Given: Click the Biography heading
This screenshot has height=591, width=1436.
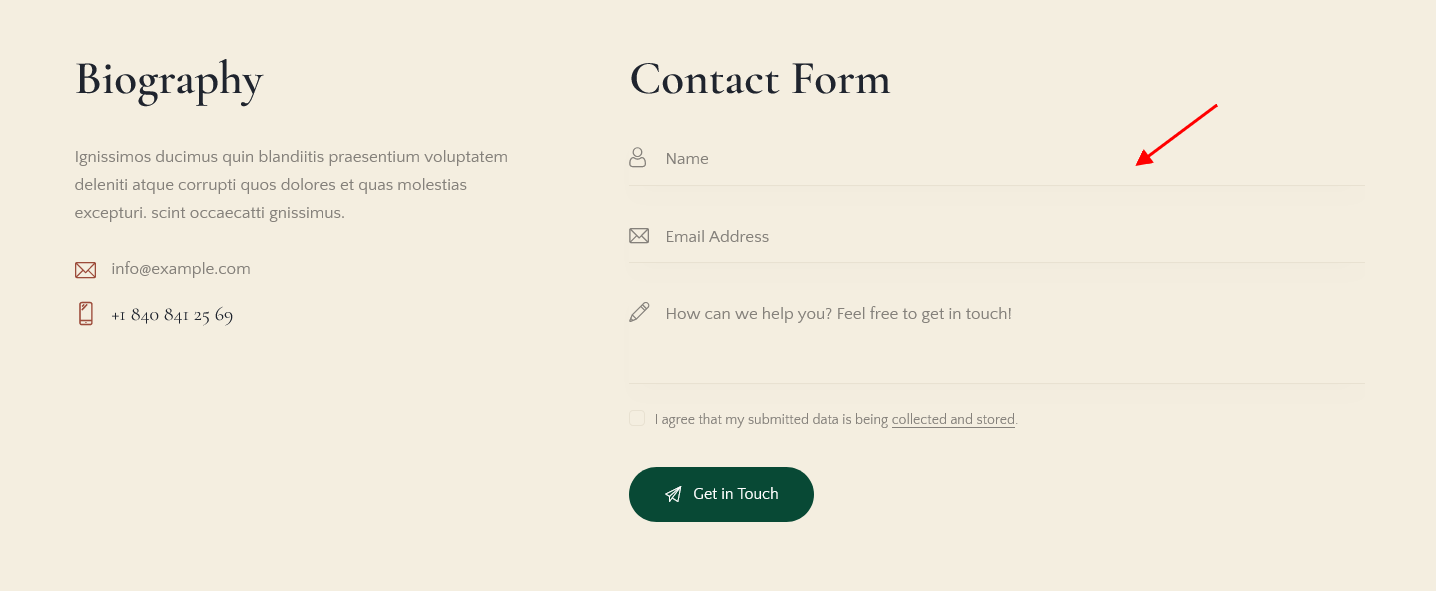Looking at the screenshot, I should (x=169, y=80).
